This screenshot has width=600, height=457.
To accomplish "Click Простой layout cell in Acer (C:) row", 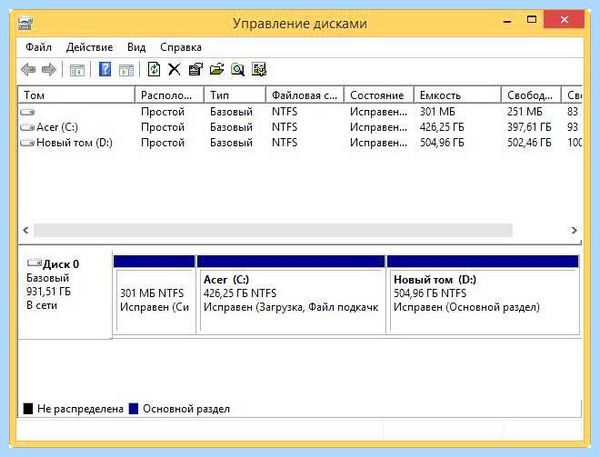I will 163,127.
